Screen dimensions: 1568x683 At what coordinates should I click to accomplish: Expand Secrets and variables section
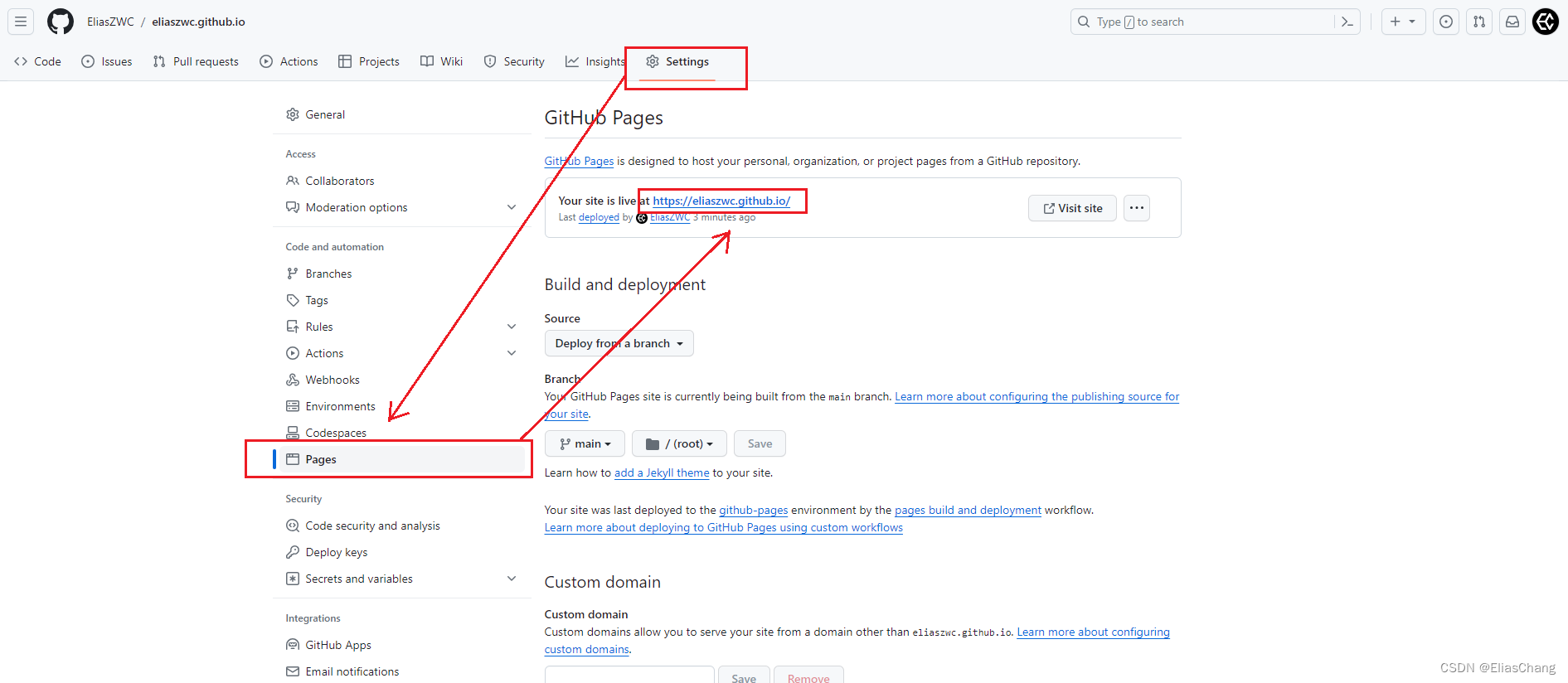click(402, 579)
